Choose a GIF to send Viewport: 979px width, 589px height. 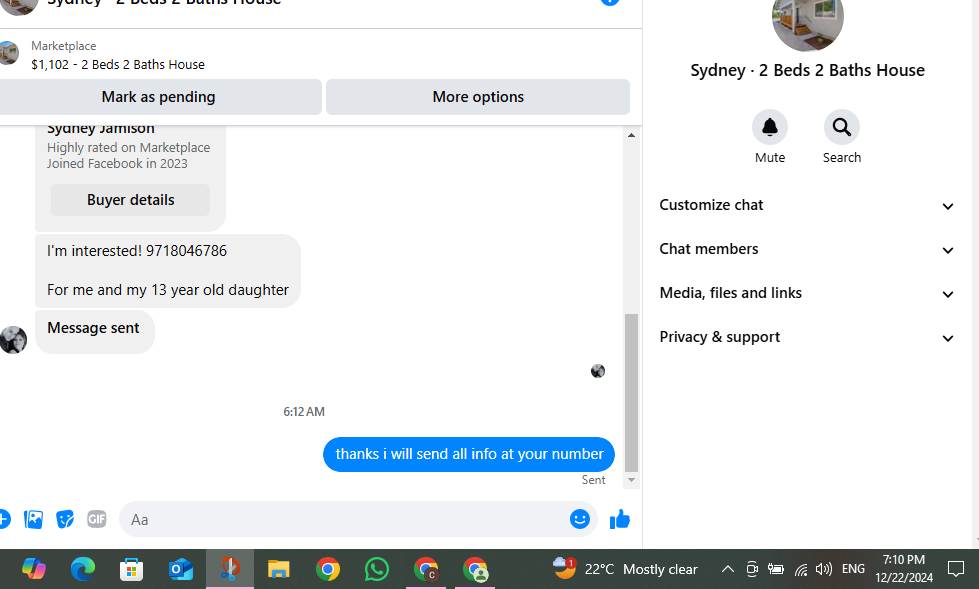96,519
